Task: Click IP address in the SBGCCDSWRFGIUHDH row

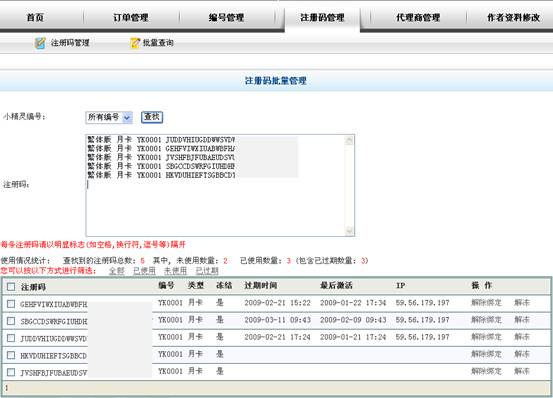Action: 423,320
